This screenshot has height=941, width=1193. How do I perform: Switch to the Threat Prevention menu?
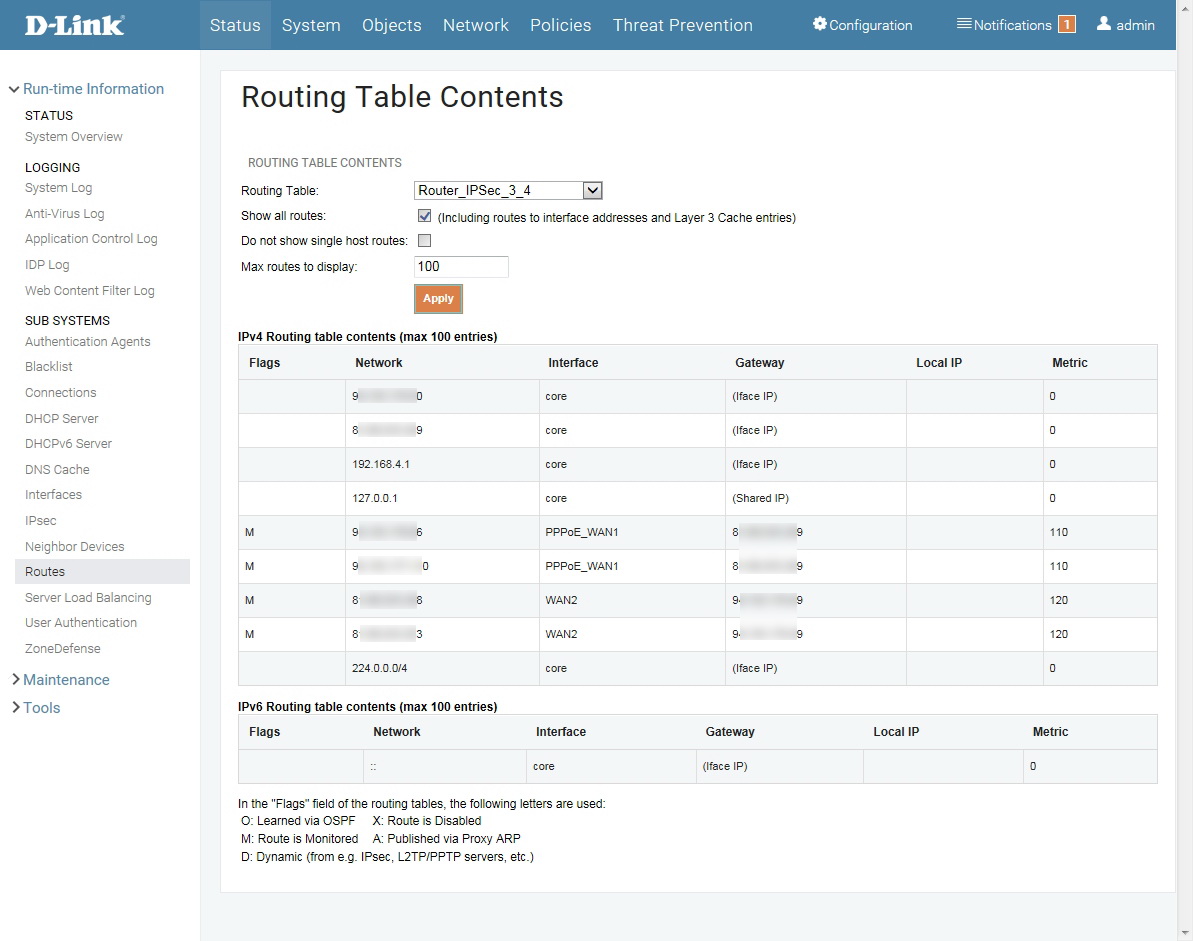point(682,25)
